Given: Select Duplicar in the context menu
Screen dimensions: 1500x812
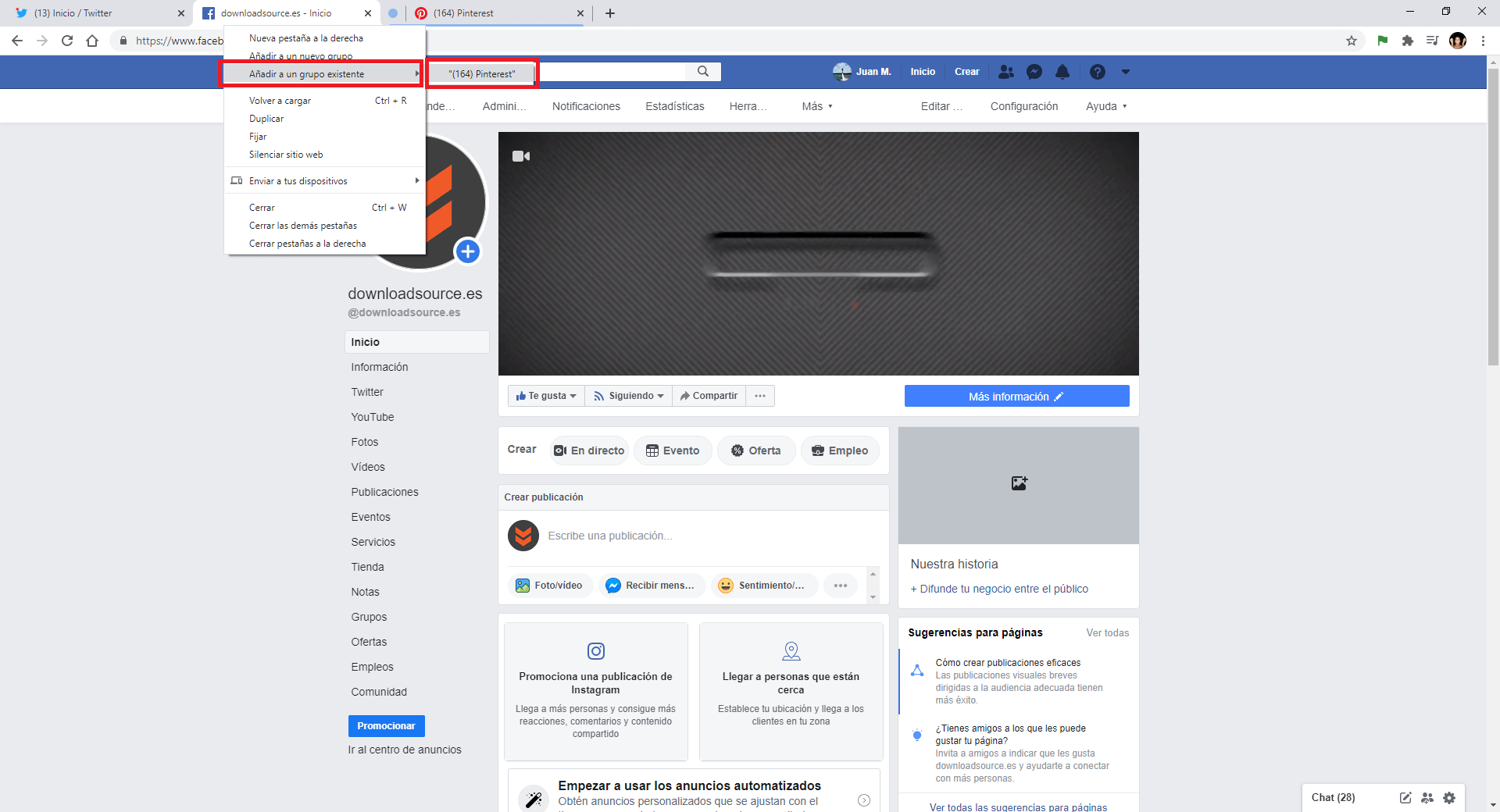Looking at the screenshot, I should pos(324,119).
